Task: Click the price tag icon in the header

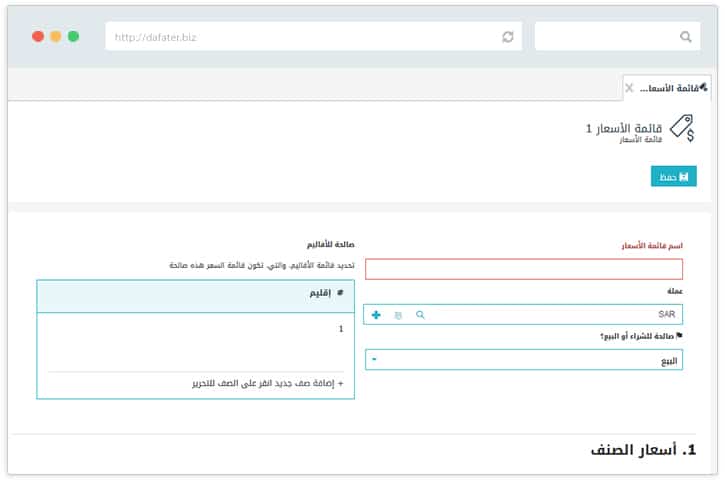Action: pyautogui.click(x=683, y=128)
